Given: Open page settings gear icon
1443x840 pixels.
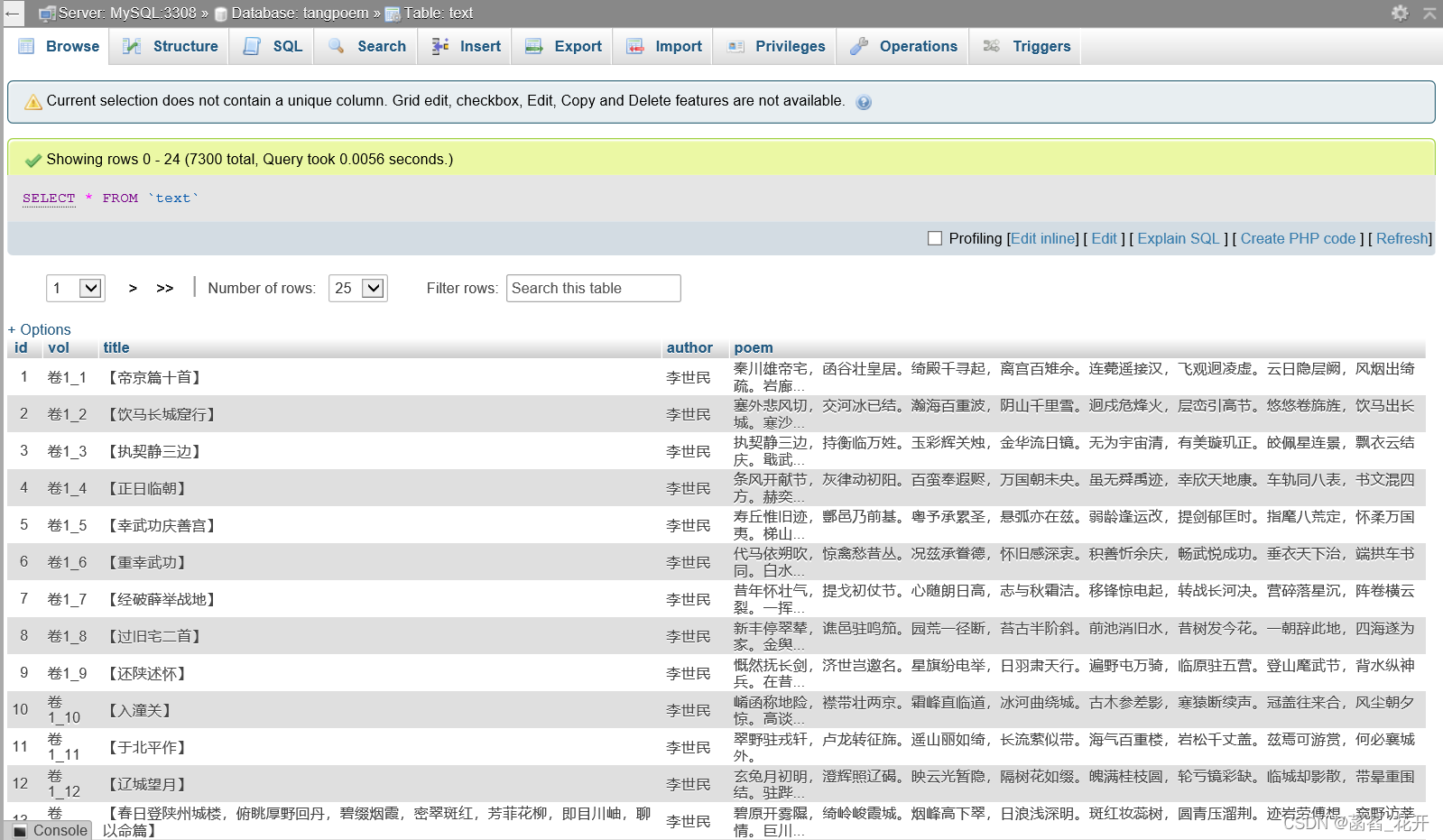Looking at the screenshot, I should coord(1400,13).
